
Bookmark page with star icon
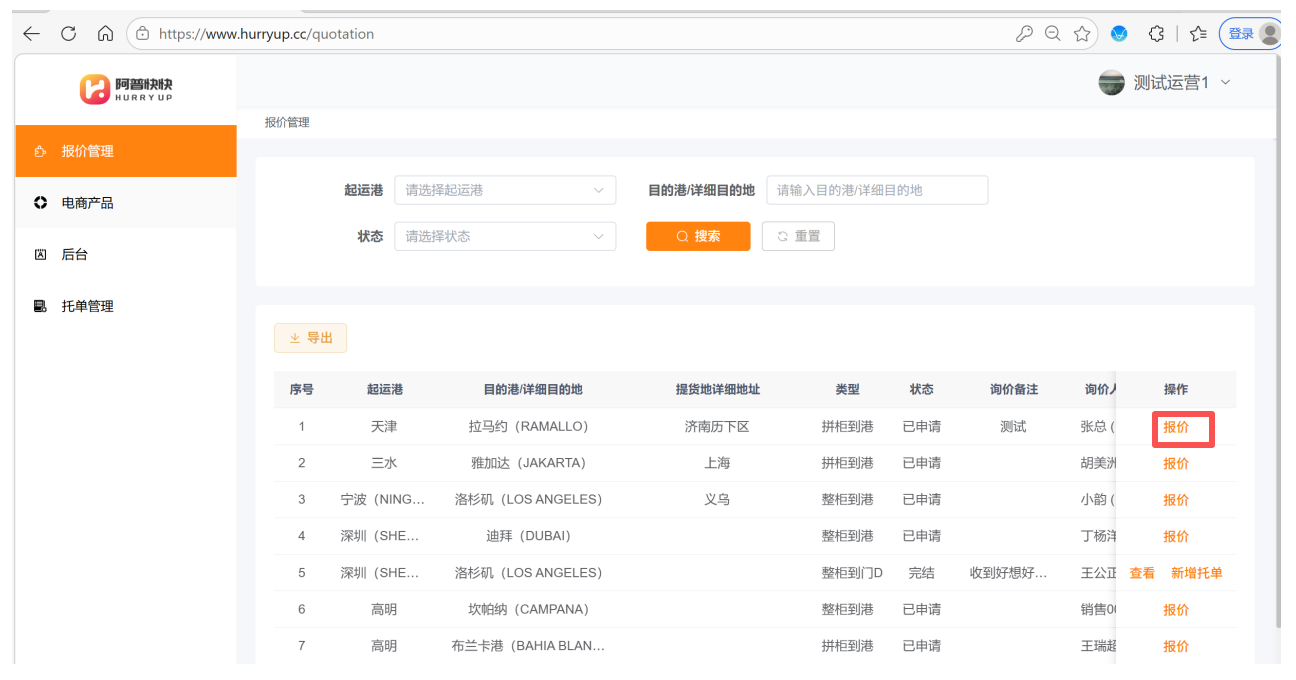coord(1082,34)
